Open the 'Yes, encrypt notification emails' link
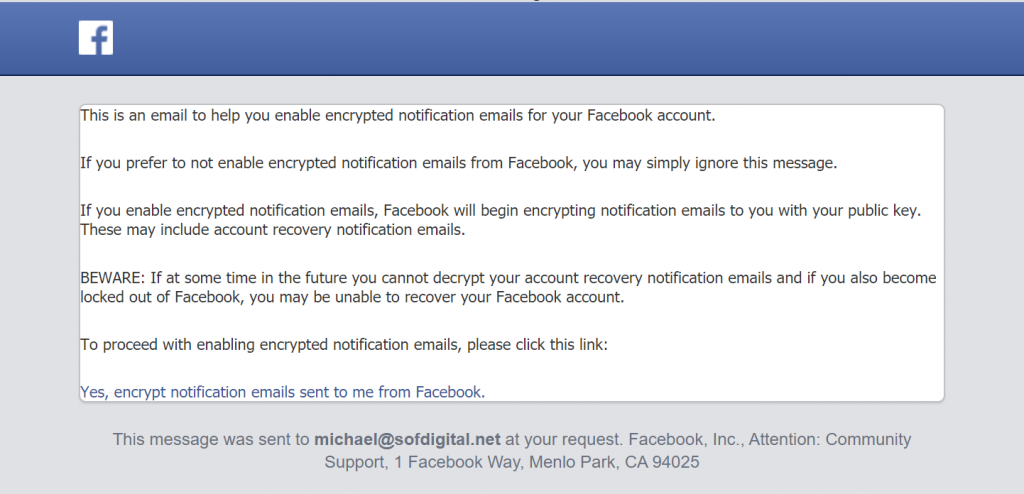Image resolution: width=1024 pixels, height=494 pixels. point(282,392)
